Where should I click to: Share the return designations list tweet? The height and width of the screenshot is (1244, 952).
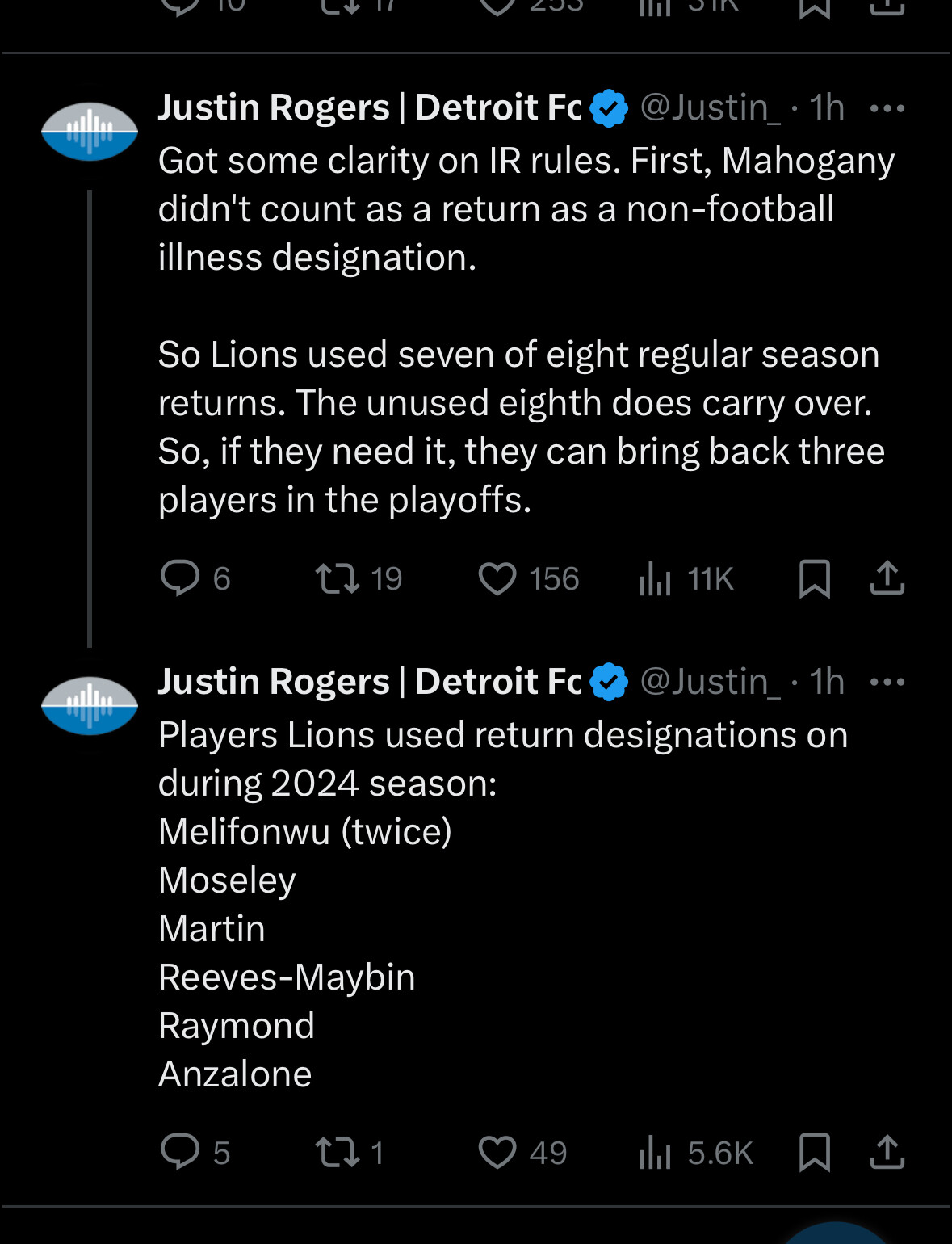(887, 1152)
